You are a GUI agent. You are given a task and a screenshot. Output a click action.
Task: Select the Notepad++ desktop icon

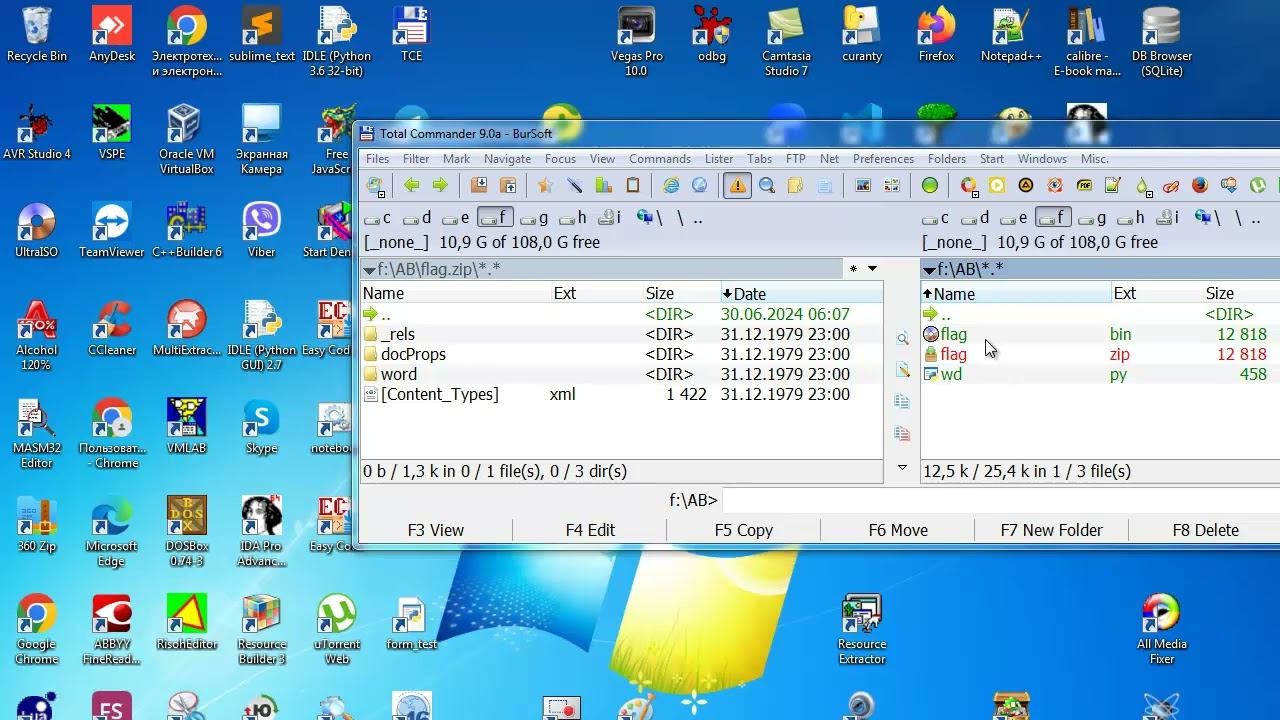click(1012, 35)
